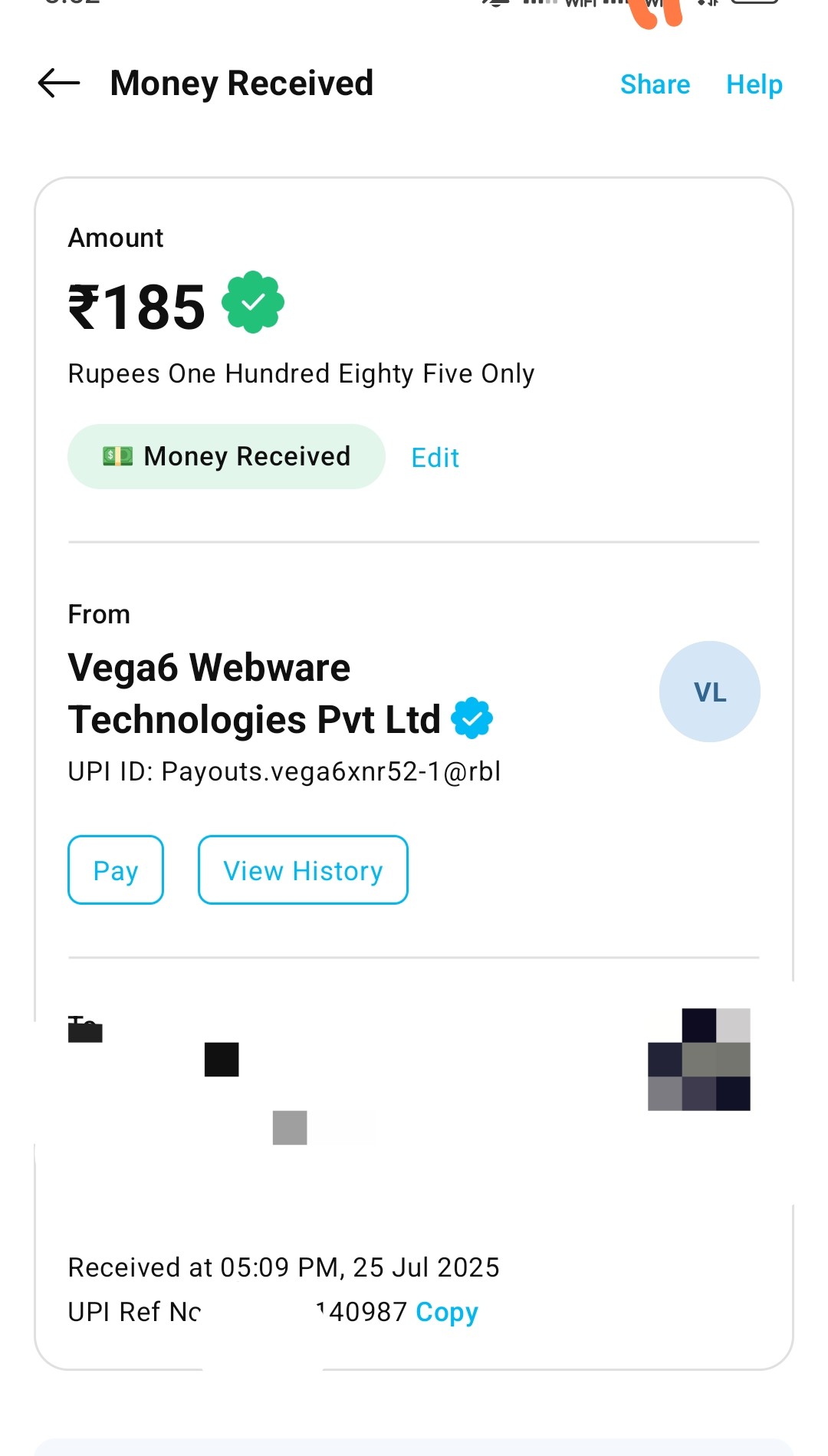Open the VL sender avatar

(709, 692)
